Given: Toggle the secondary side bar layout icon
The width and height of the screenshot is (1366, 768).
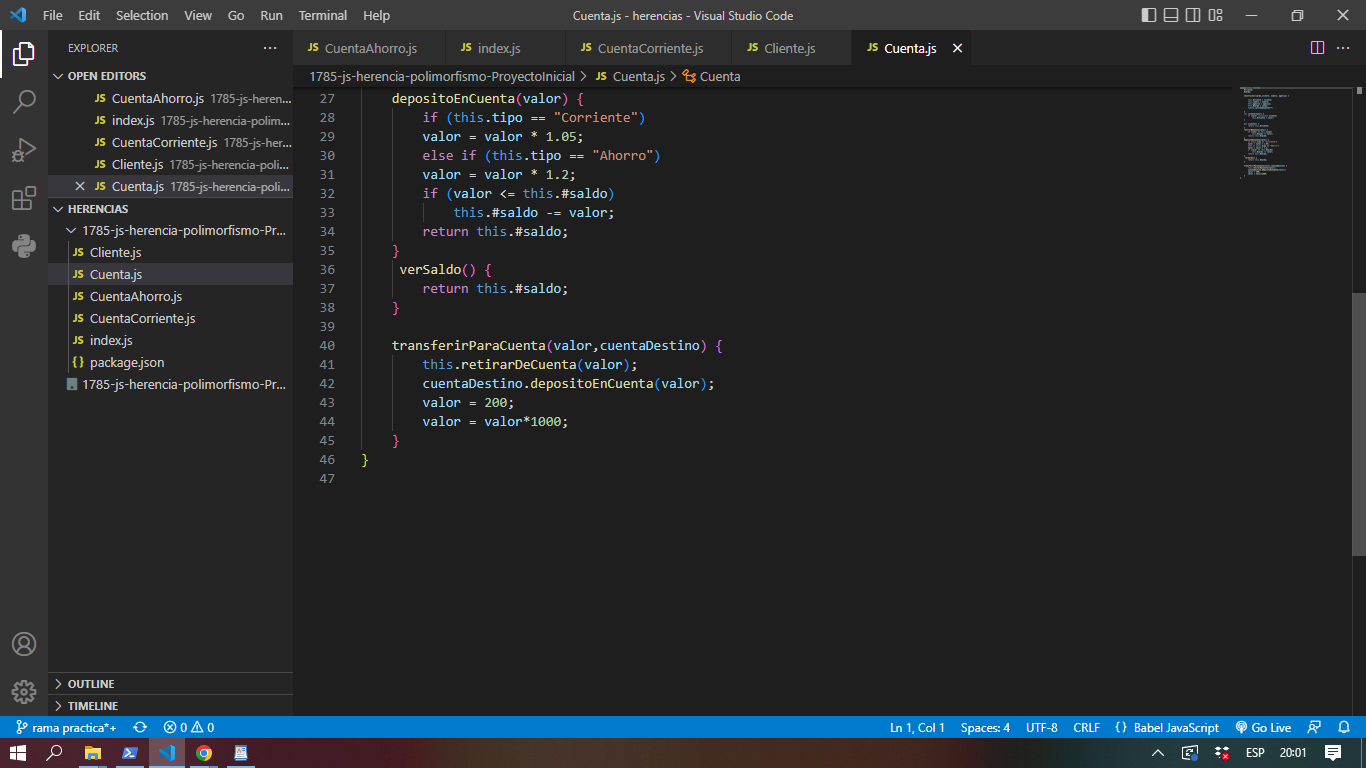Looking at the screenshot, I should tap(1193, 15).
